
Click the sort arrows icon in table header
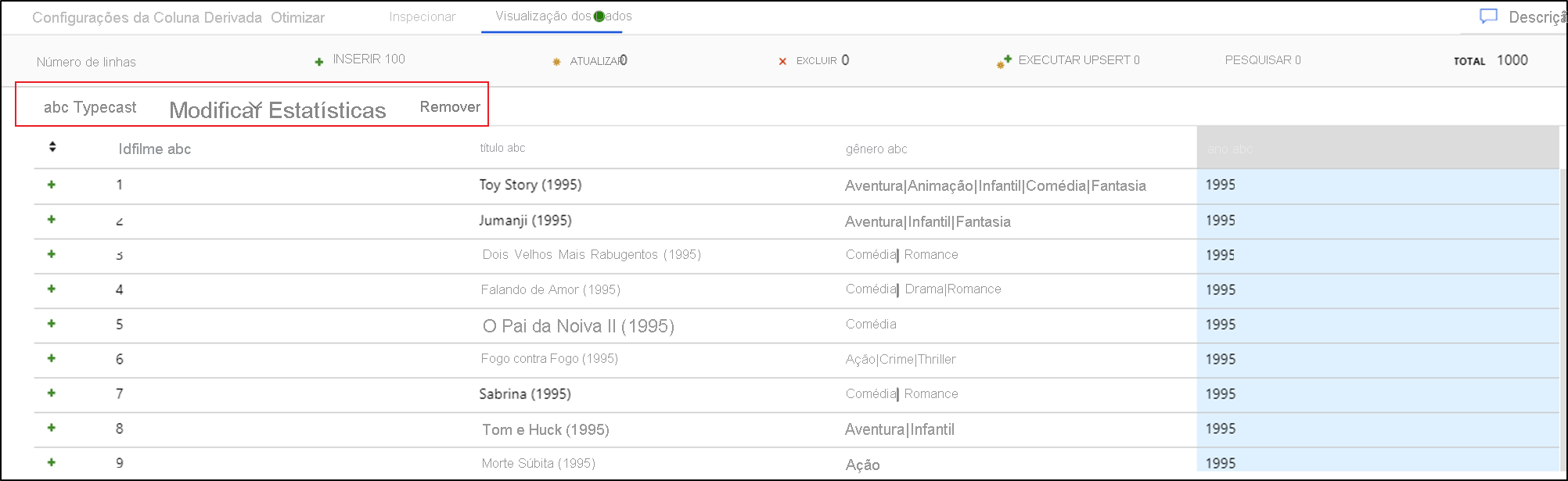52,147
